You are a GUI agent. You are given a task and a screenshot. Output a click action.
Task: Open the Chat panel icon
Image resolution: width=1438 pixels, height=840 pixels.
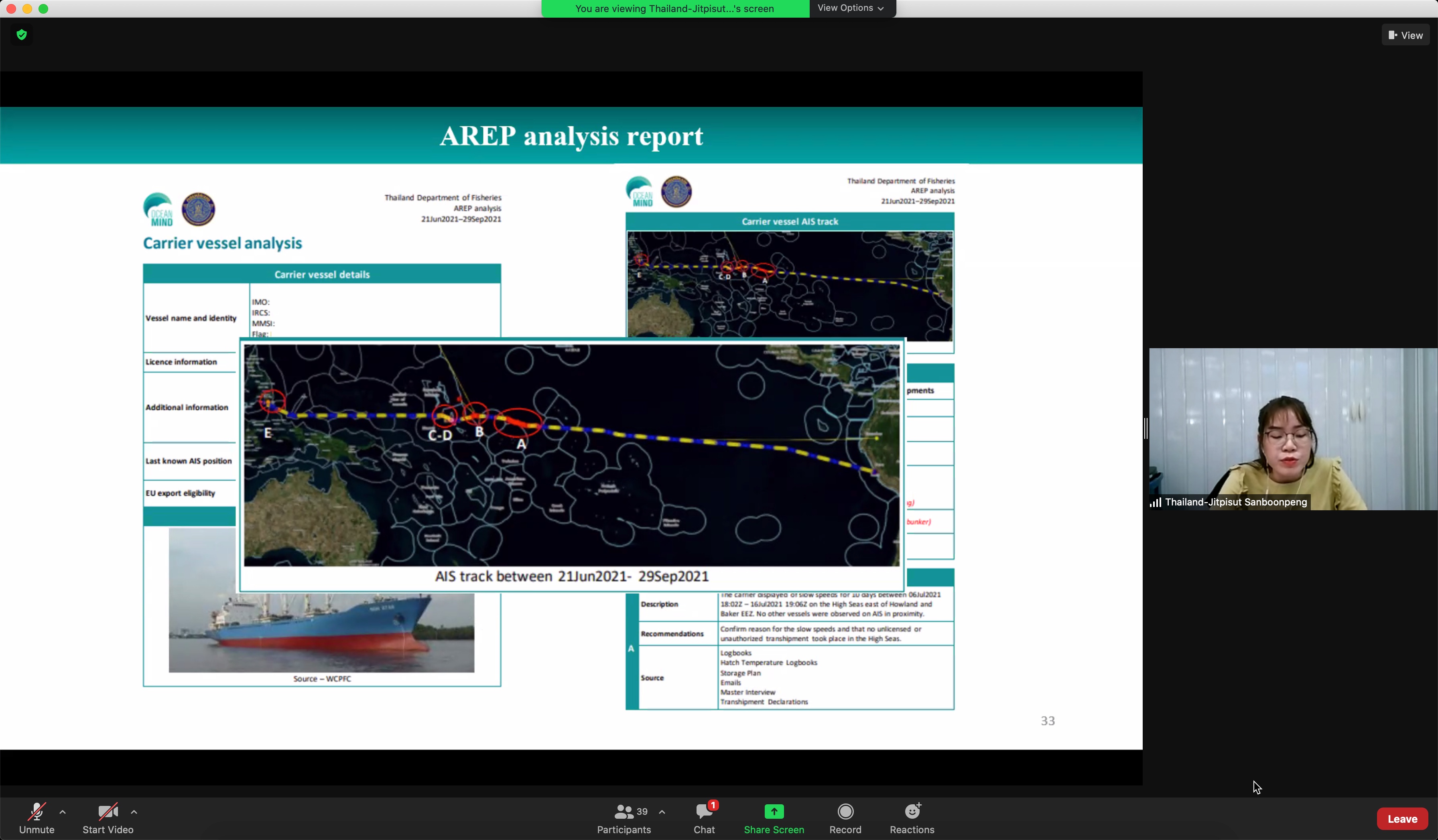(x=704, y=812)
